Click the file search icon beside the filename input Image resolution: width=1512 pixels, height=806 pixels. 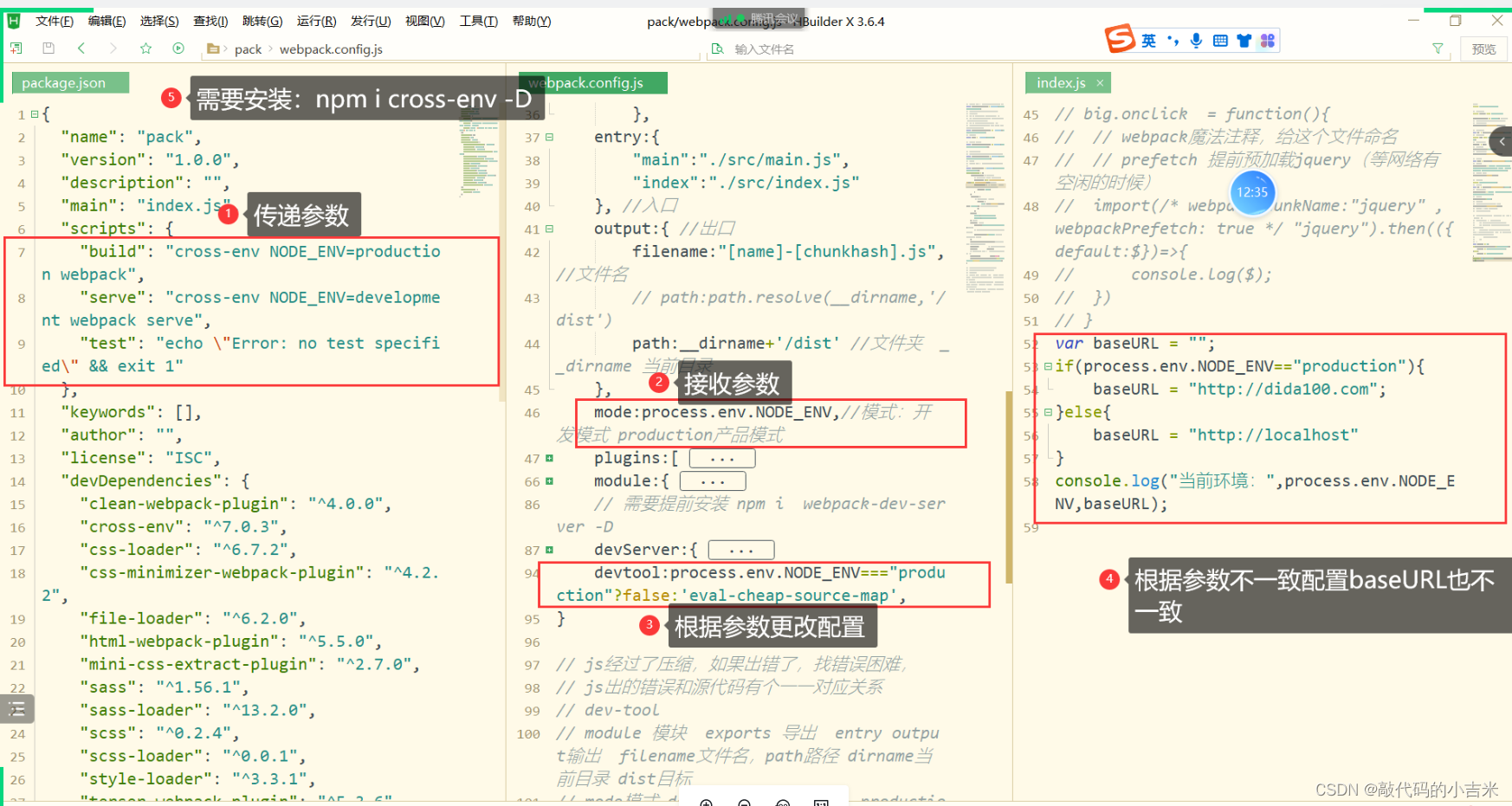[x=717, y=49]
